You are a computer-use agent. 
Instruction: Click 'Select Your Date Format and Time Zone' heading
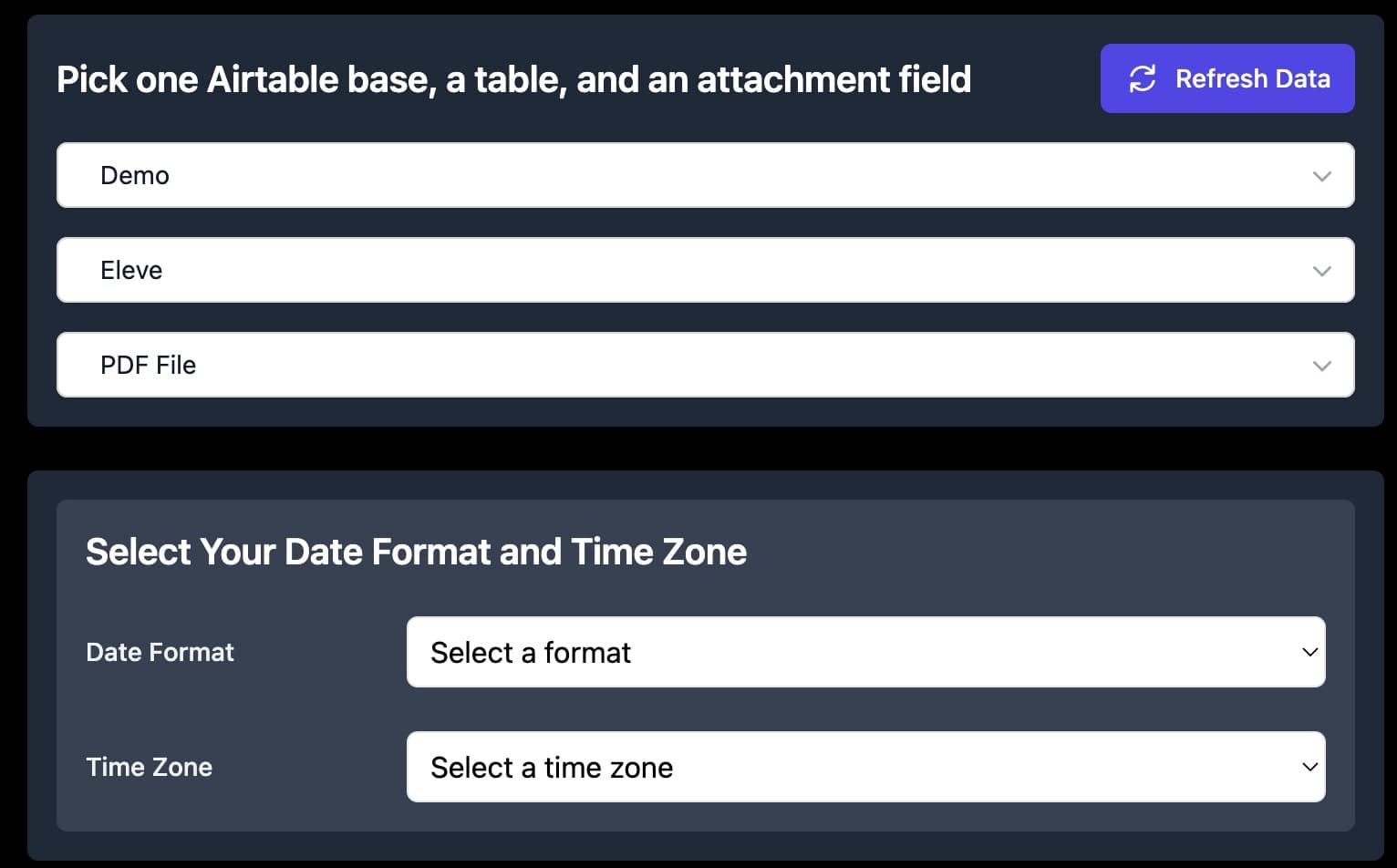click(x=416, y=552)
